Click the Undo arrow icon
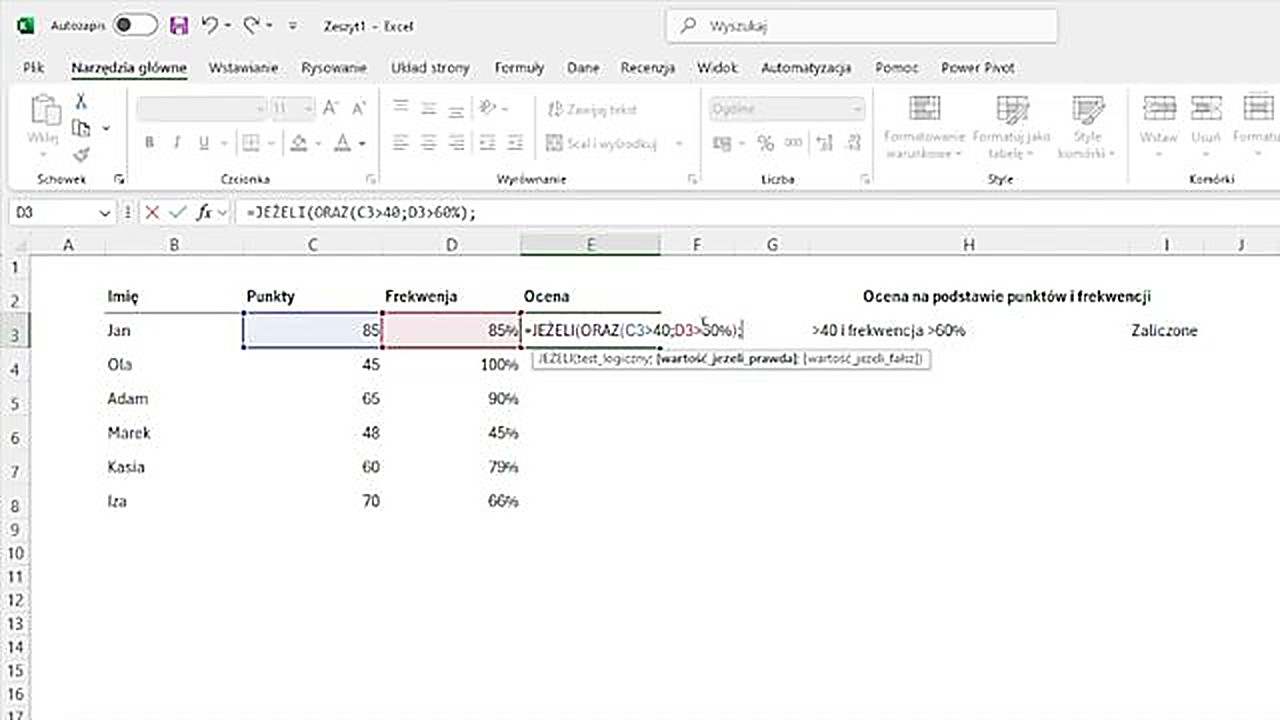1280x720 pixels. pos(210,26)
